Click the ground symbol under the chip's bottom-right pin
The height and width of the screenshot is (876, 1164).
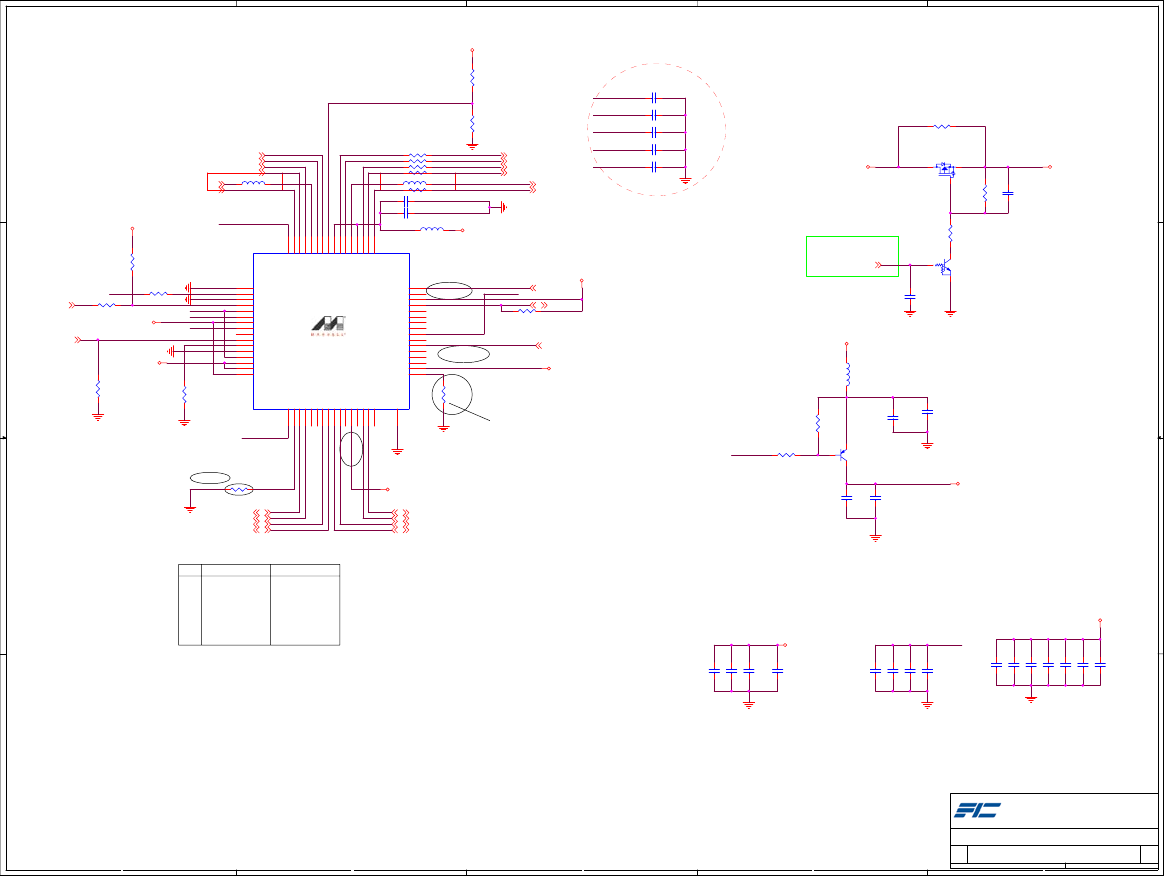(x=397, y=451)
